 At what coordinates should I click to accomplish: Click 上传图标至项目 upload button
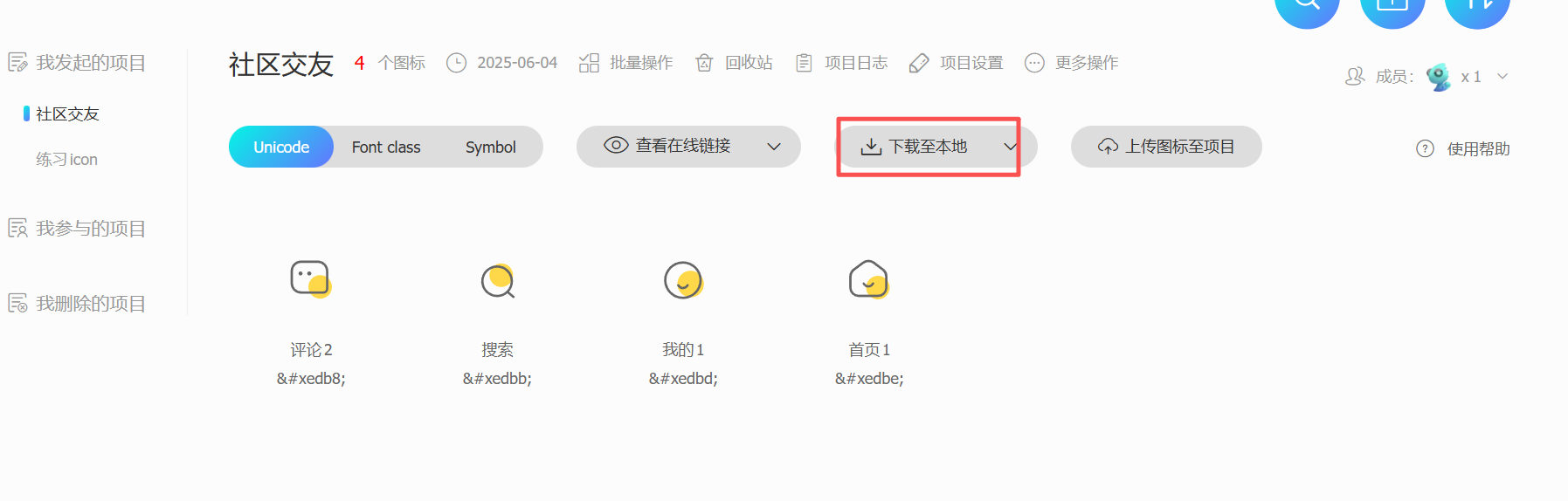click(1166, 147)
